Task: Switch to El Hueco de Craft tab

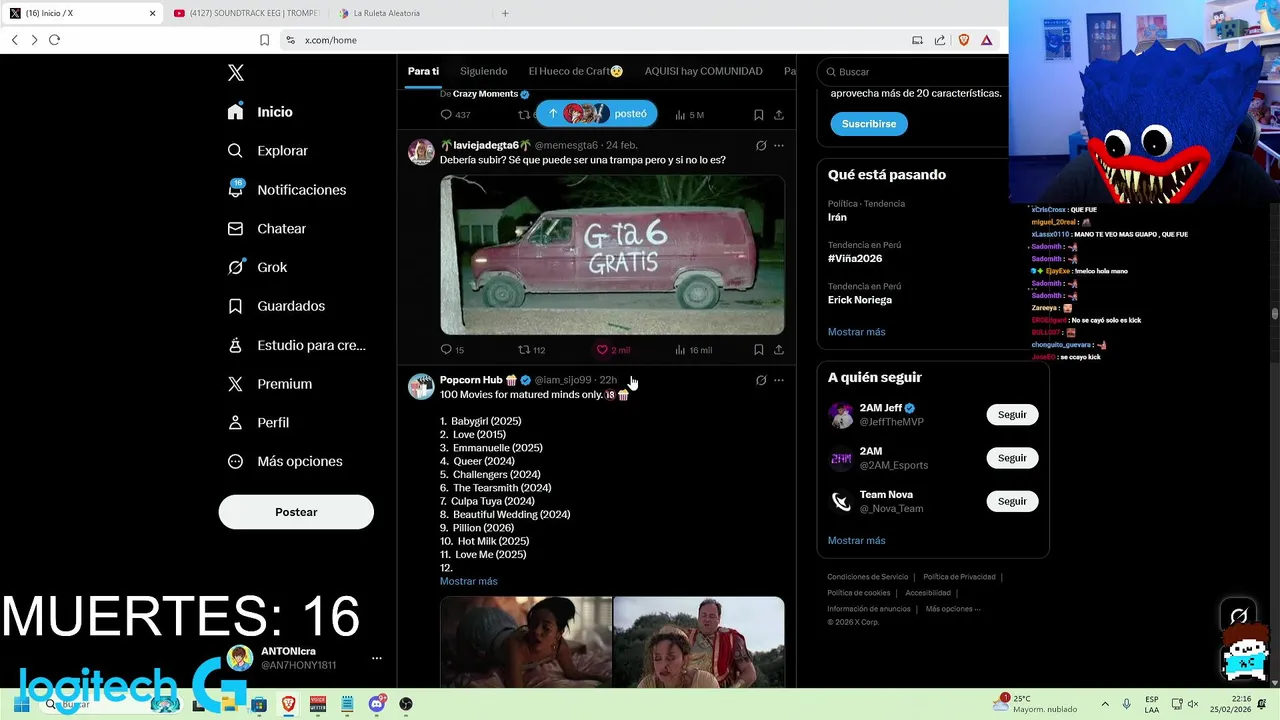Action: (x=576, y=71)
